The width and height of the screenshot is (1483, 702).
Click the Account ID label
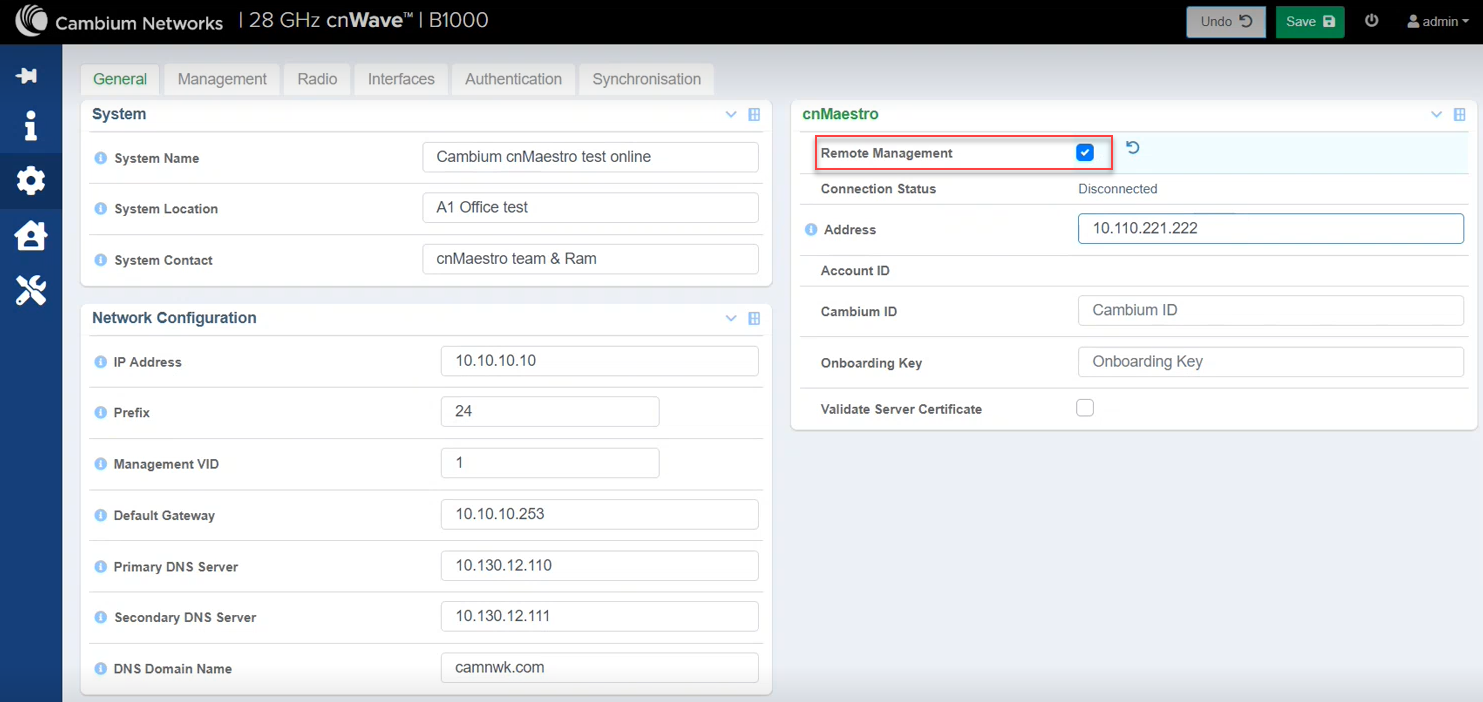(x=855, y=271)
